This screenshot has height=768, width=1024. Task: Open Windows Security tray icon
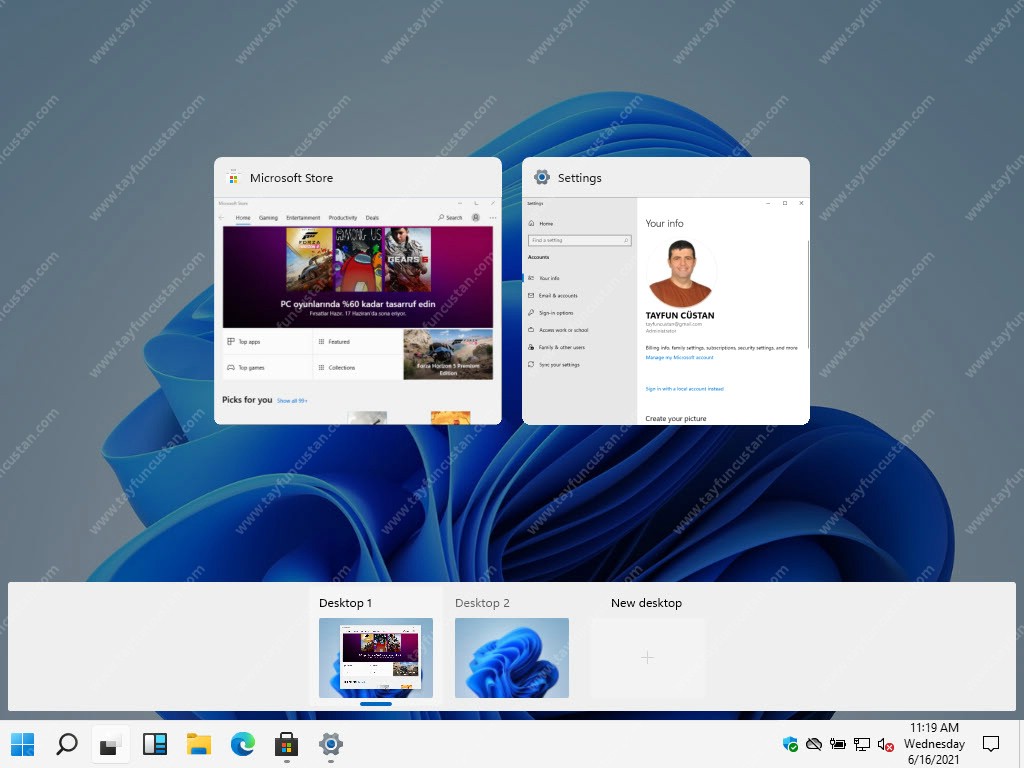790,744
